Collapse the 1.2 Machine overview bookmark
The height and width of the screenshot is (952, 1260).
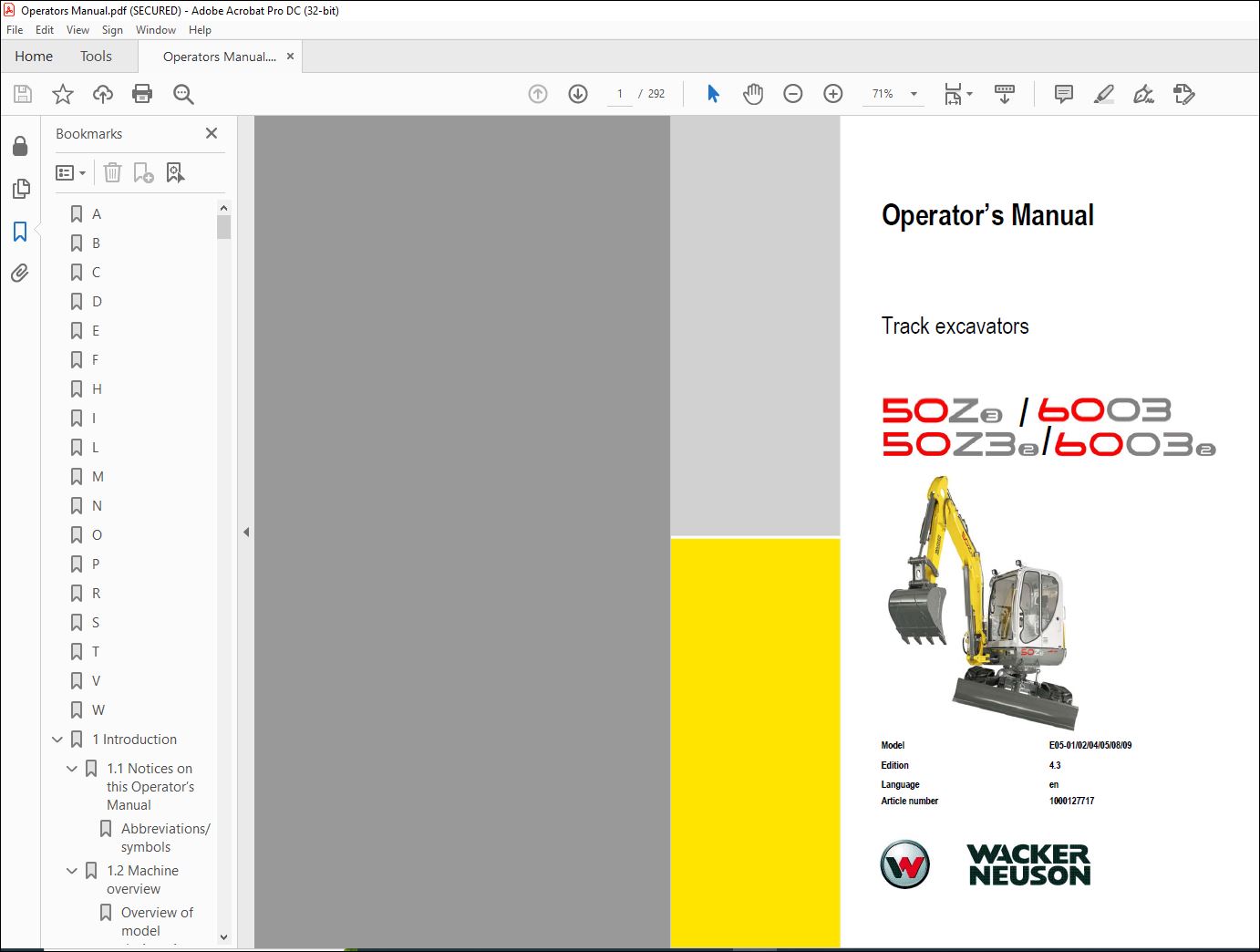tap(72, 871)
